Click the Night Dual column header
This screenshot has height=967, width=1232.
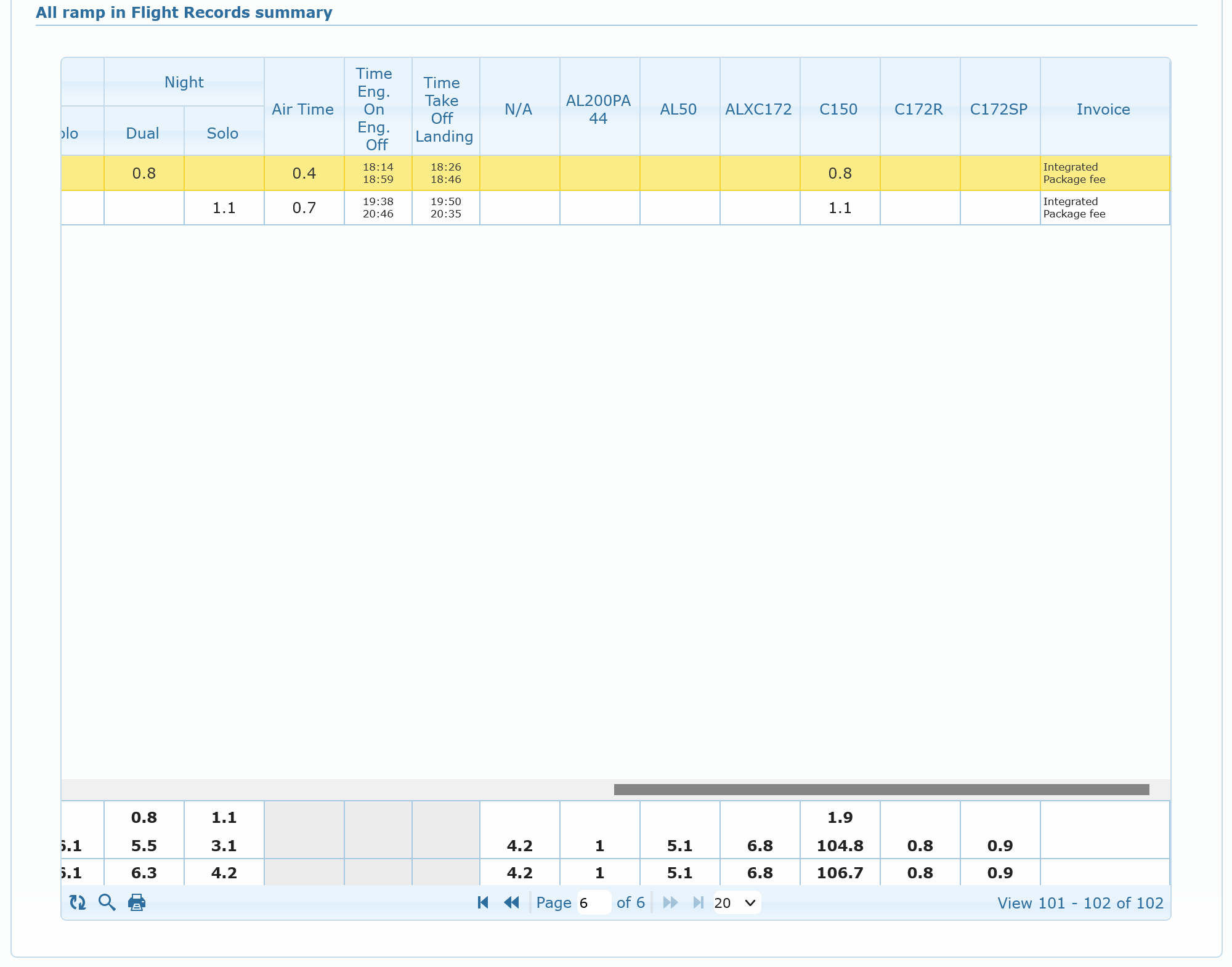(143, 133)
